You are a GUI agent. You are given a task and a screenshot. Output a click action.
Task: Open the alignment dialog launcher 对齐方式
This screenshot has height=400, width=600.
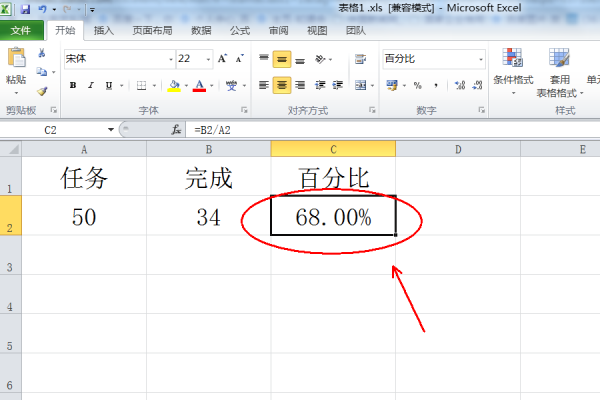(x=372, y=110)
